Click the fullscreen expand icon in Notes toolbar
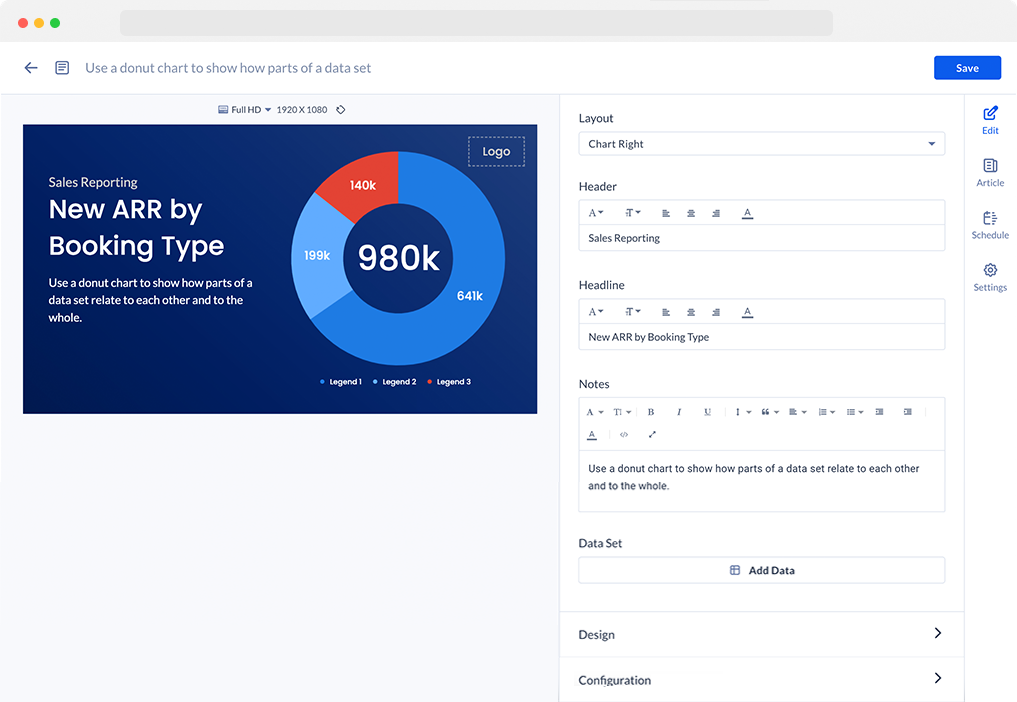This screenshot has width=1017, height=702. click(652, 435)
